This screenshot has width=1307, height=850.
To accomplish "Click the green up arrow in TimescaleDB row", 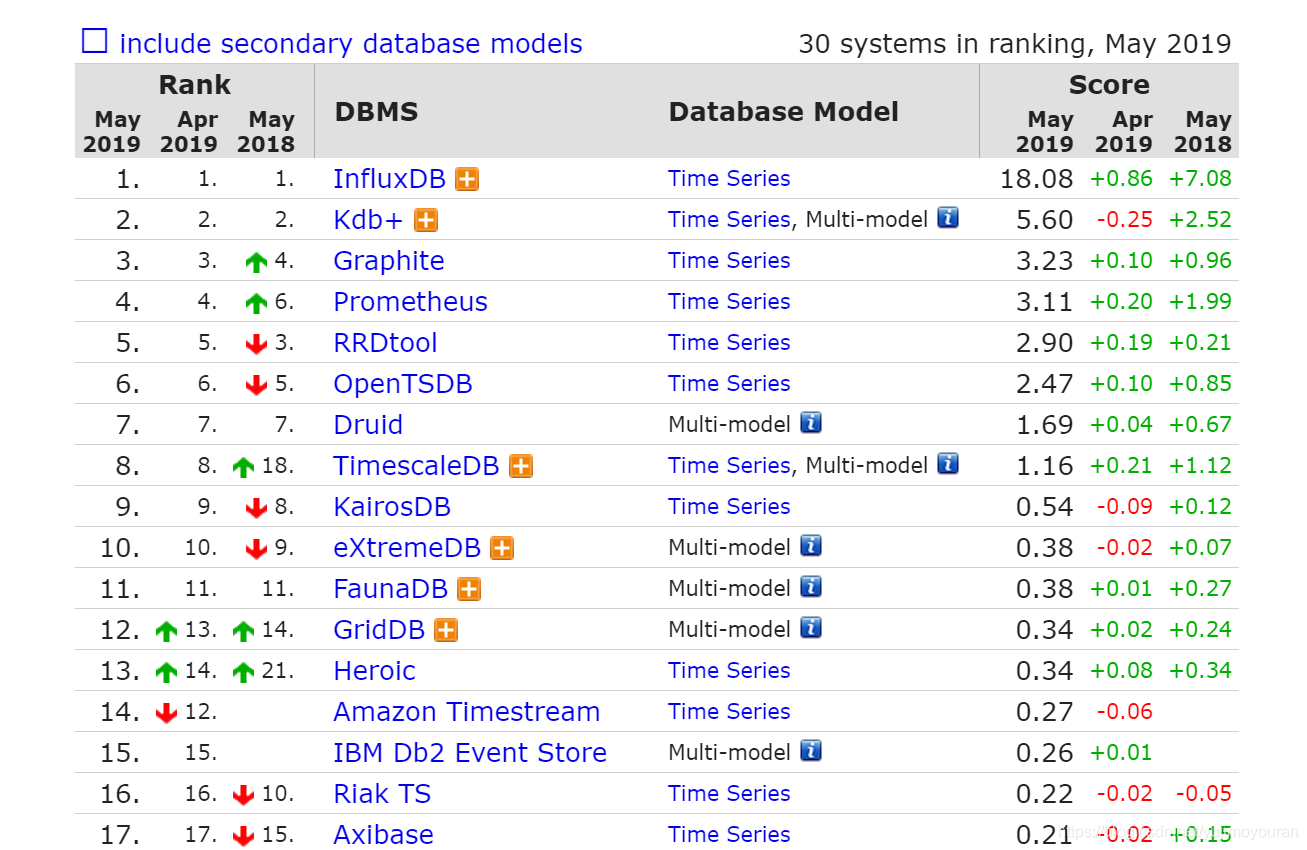I will point(243,467).
